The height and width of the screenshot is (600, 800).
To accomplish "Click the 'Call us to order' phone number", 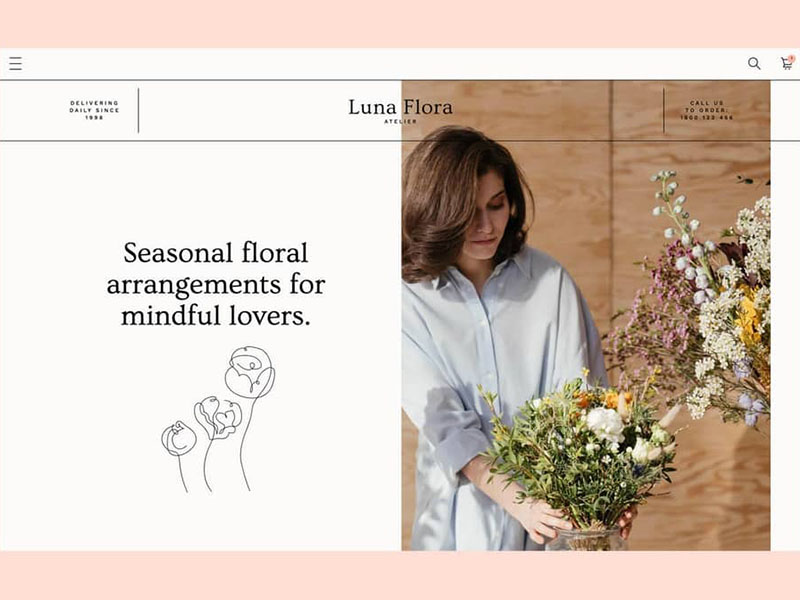I will tap(707, 117).
